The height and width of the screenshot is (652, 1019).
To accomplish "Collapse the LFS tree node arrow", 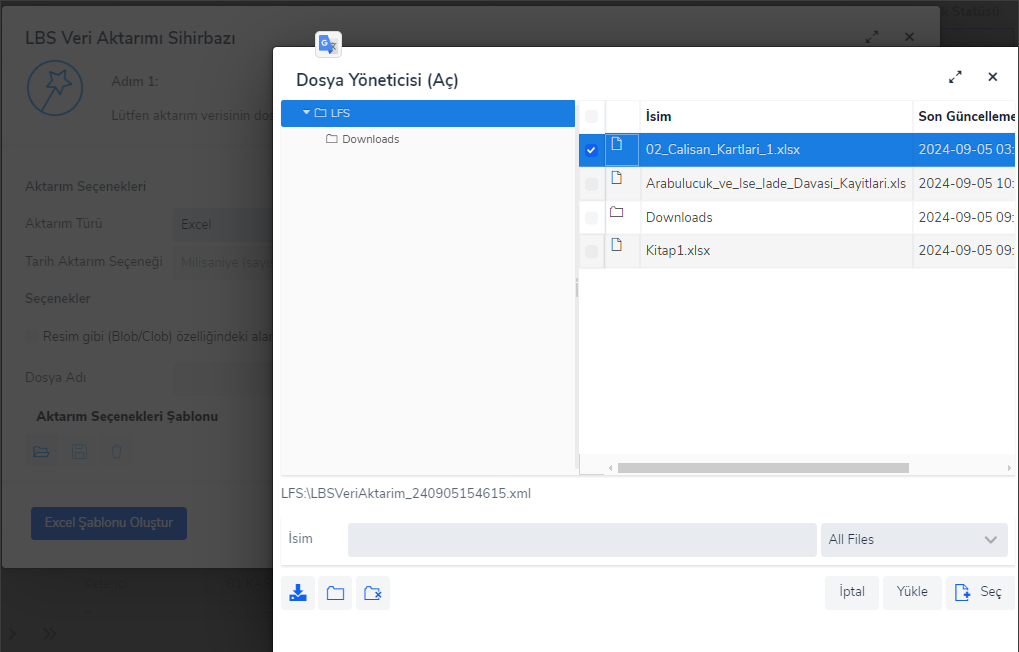I will [306, 113].
